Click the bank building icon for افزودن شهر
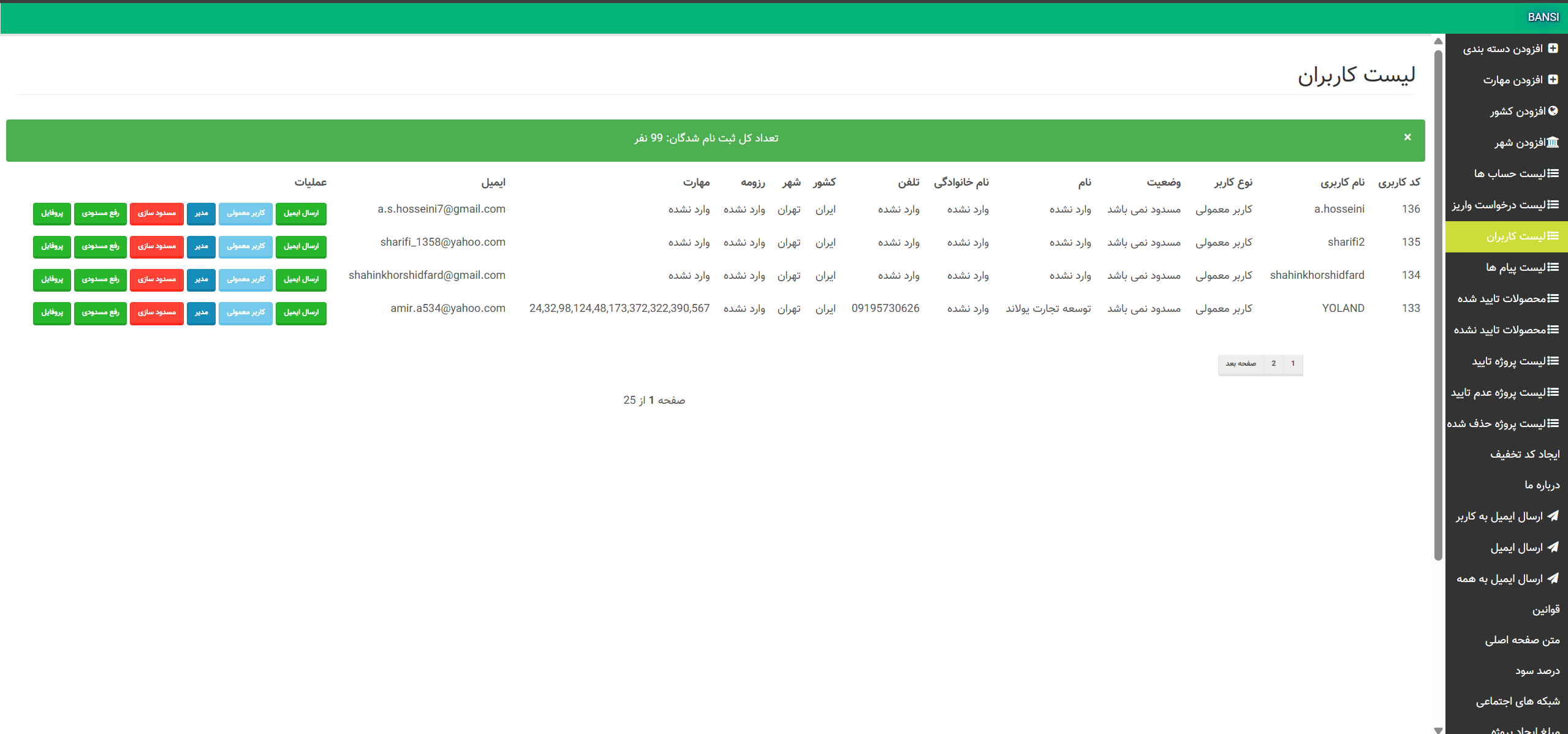This screenshot has width=1568, height=734. (x=1553, y=142)
